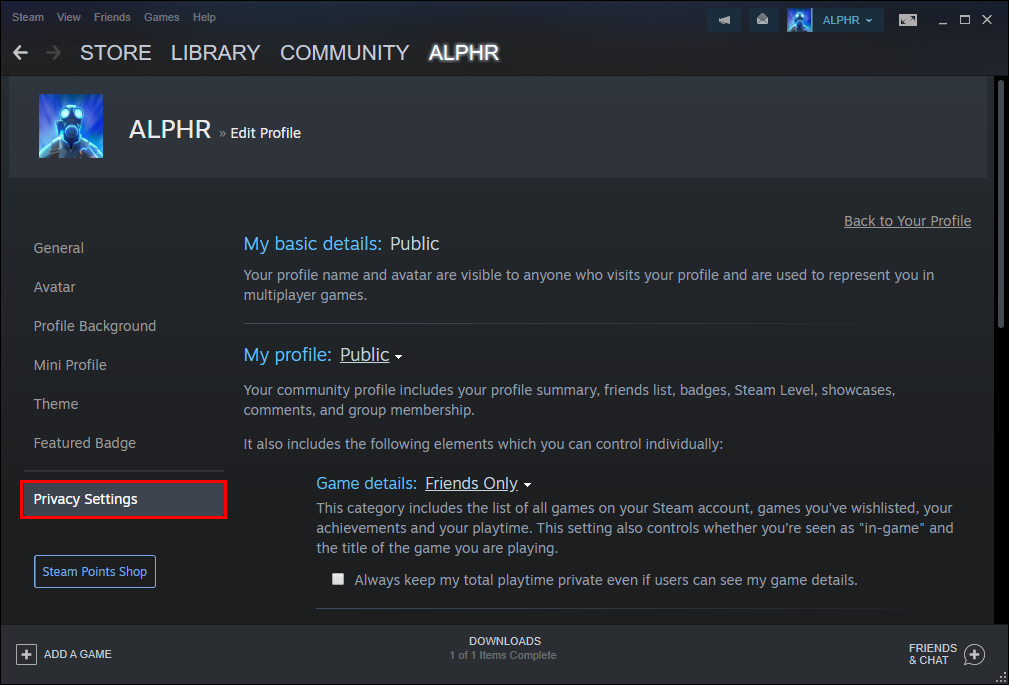Open the announcements megaphone icon
The height and width of the screenshot is (685, 1009).
(x=724, y=20)
